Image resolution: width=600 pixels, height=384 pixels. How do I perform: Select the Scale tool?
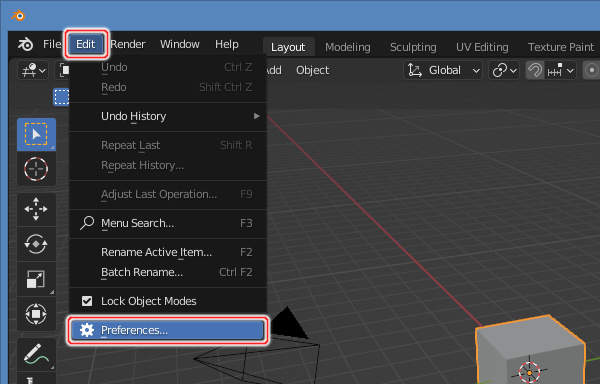[x=36, y=279]
